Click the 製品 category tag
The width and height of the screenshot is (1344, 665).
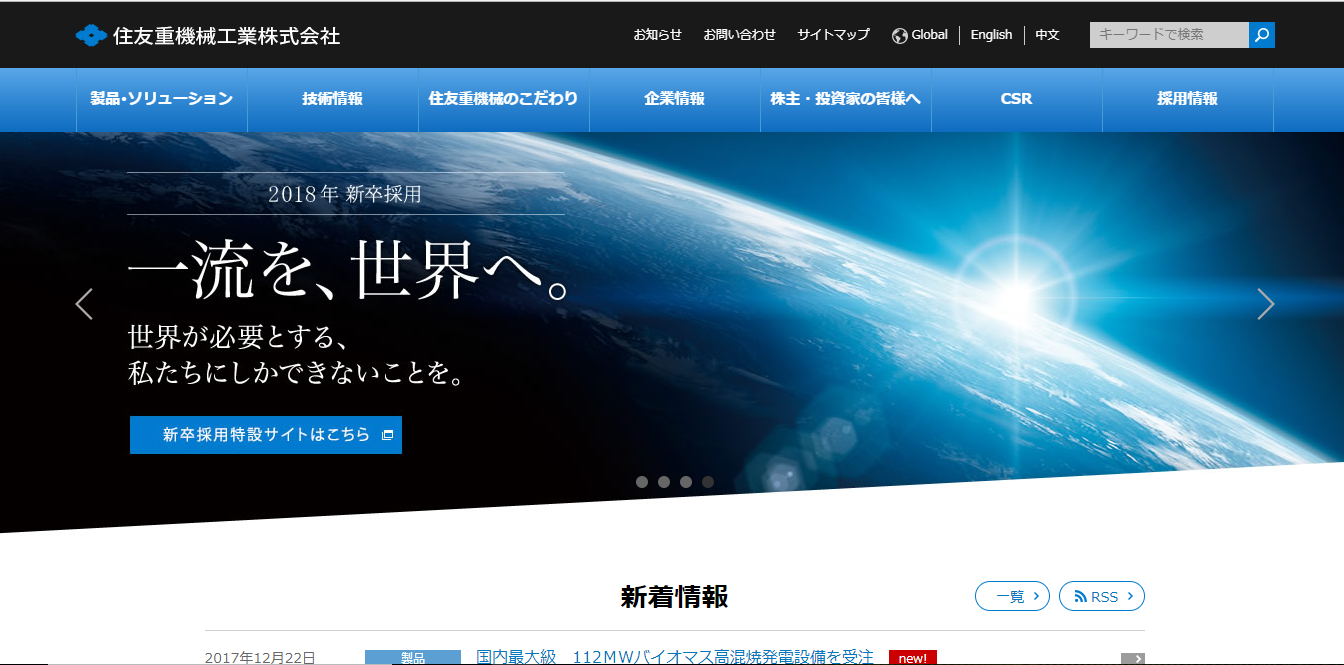(x=413, y=658)
